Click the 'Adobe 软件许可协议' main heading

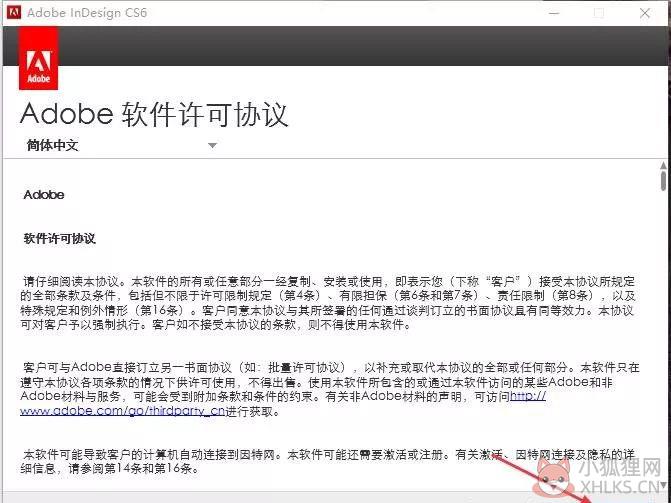click(x=154, y=114)
